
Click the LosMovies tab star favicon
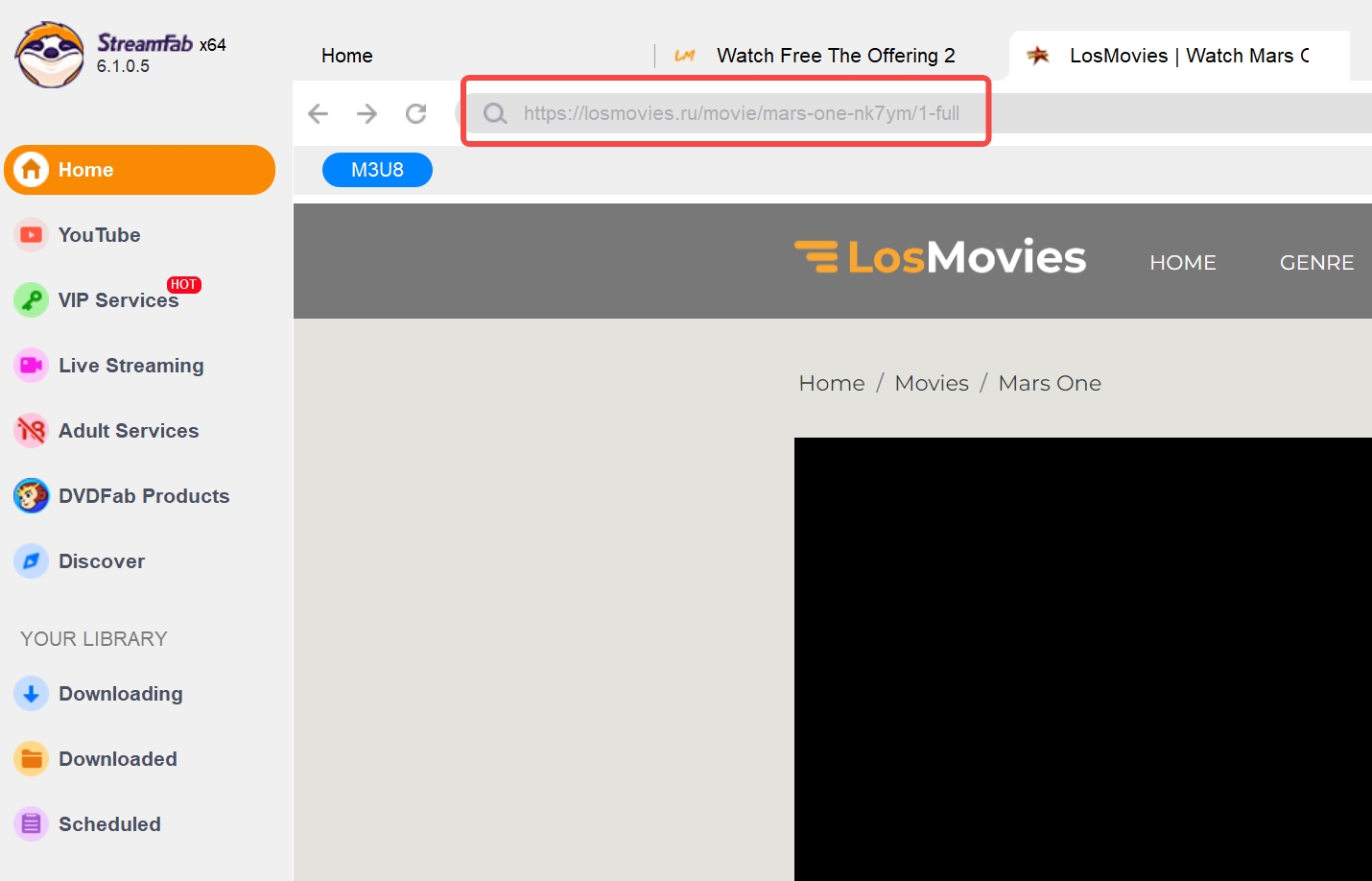[1038, 56]
